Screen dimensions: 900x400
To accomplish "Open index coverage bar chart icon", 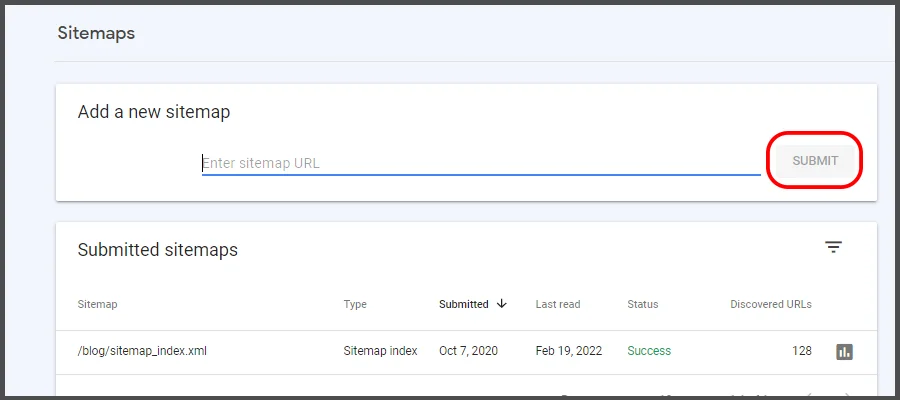I will pyautogui.click(x=844, y=351).
